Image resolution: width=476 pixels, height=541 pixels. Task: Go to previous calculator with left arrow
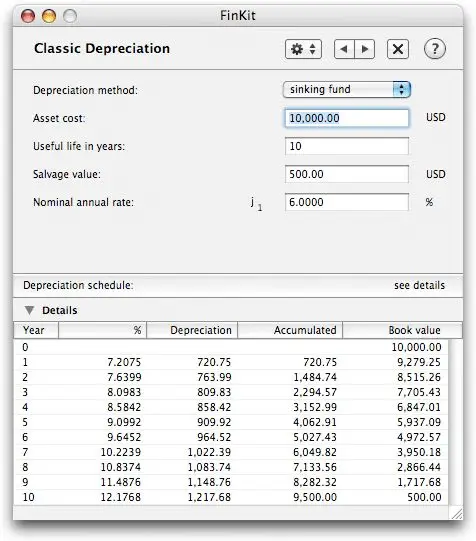coord(344,49)
